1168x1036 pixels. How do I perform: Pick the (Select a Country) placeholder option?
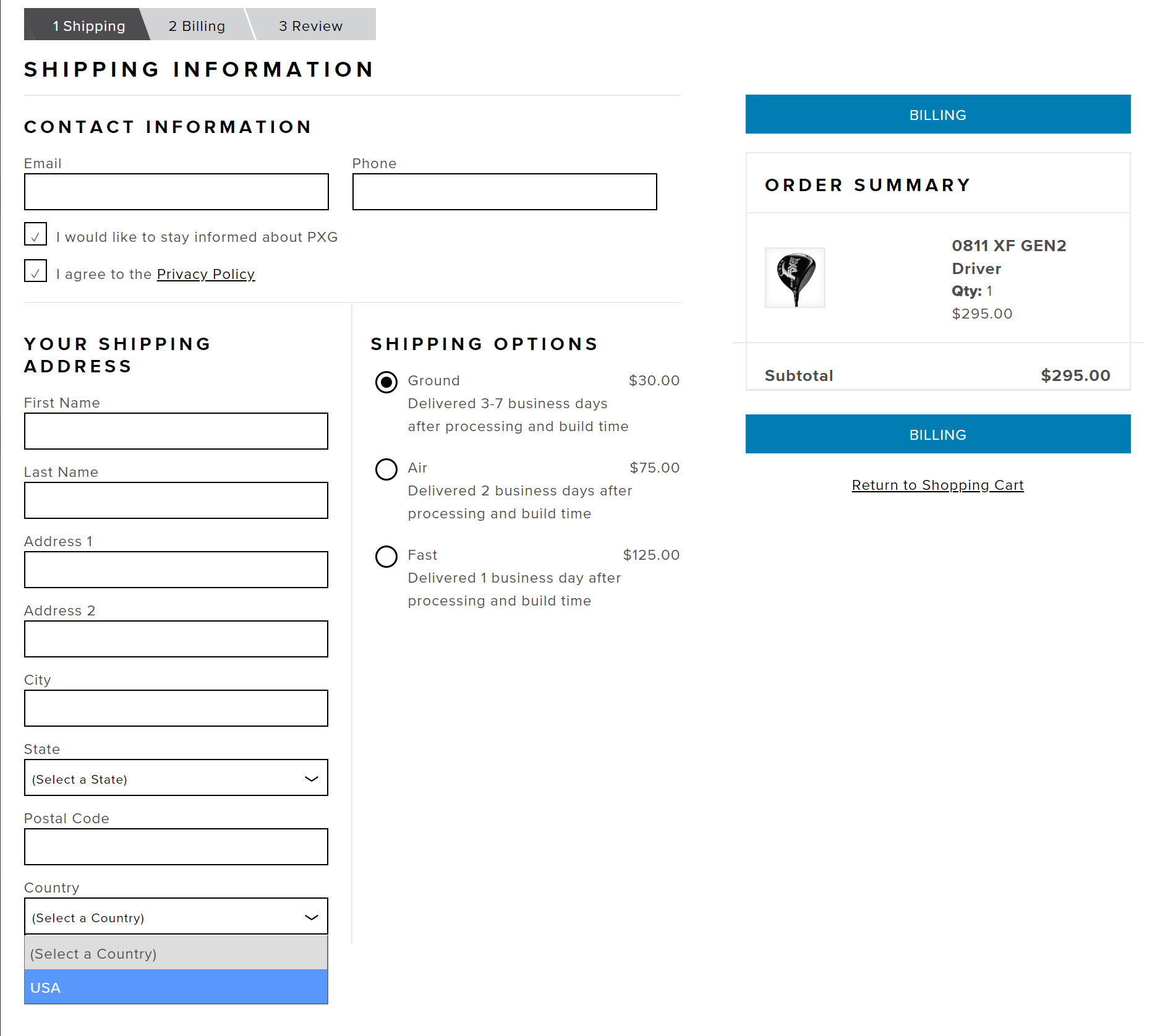pos(176,953)
